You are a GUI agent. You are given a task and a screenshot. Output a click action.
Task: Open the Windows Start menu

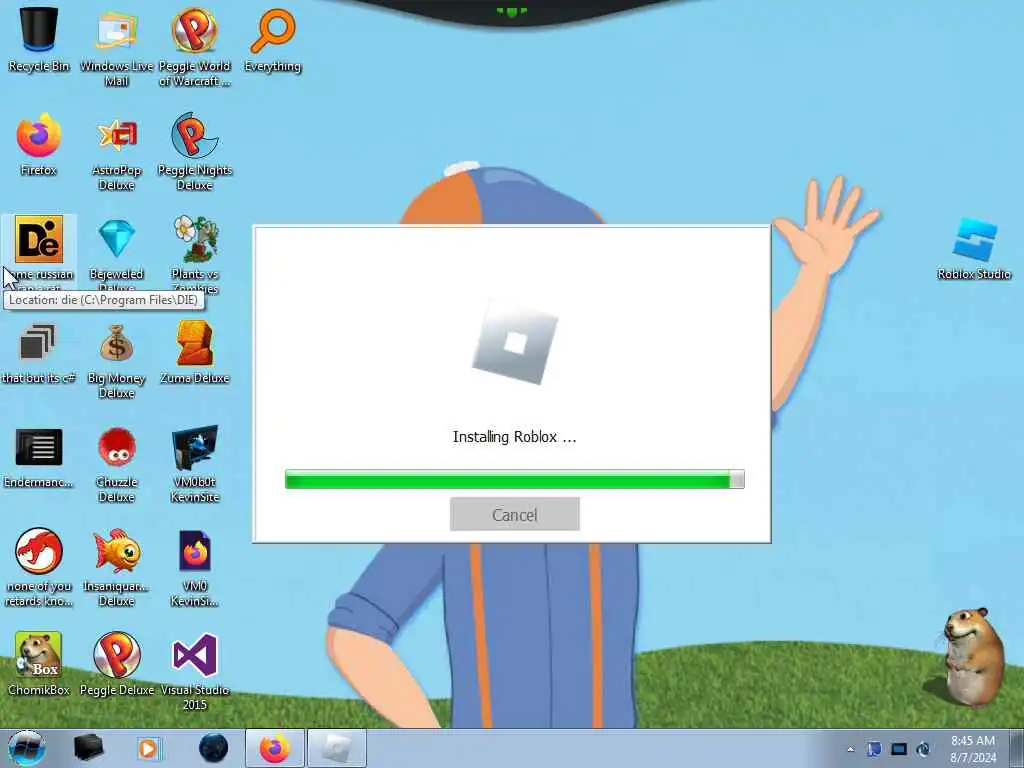coord(26,748)
